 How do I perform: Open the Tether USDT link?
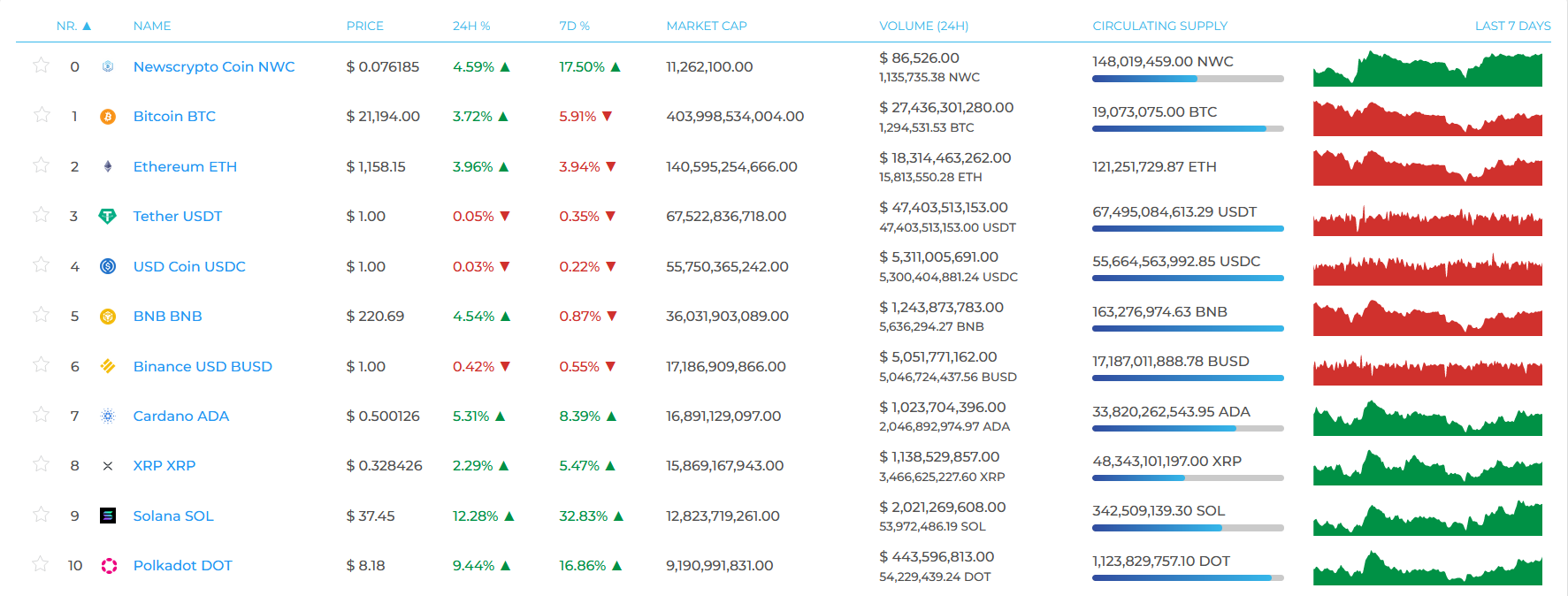point(178,217)
